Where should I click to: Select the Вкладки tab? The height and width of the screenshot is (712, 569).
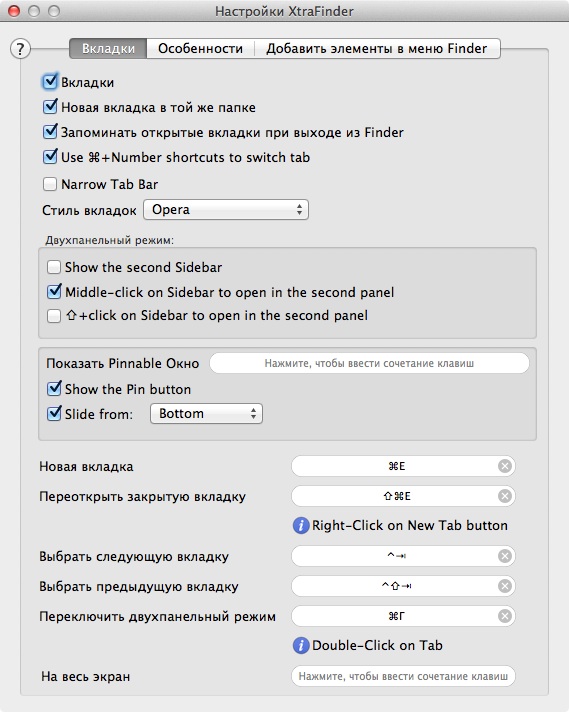pos(108,49)
